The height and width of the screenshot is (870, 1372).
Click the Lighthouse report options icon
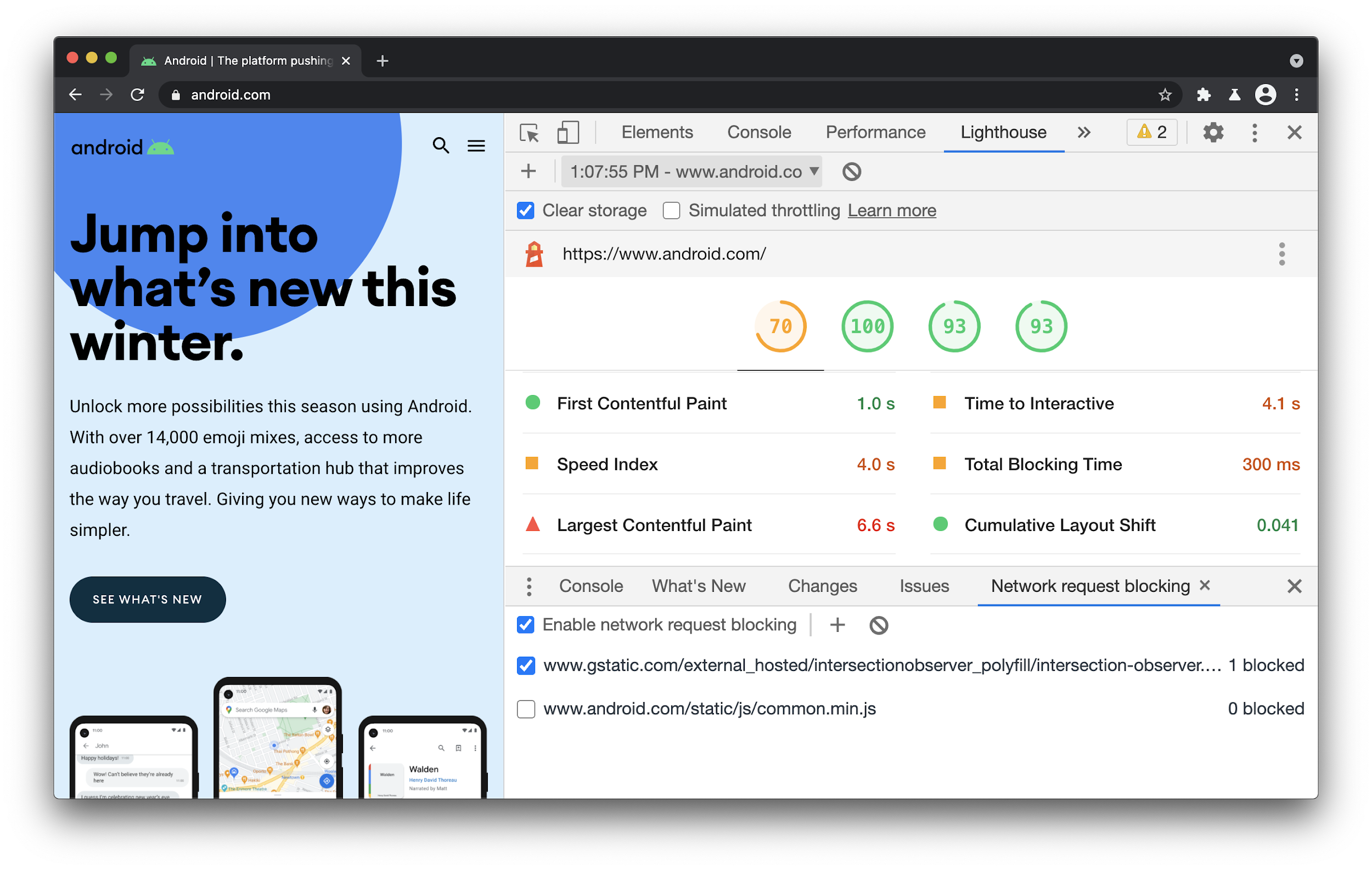pos(1282,253)
